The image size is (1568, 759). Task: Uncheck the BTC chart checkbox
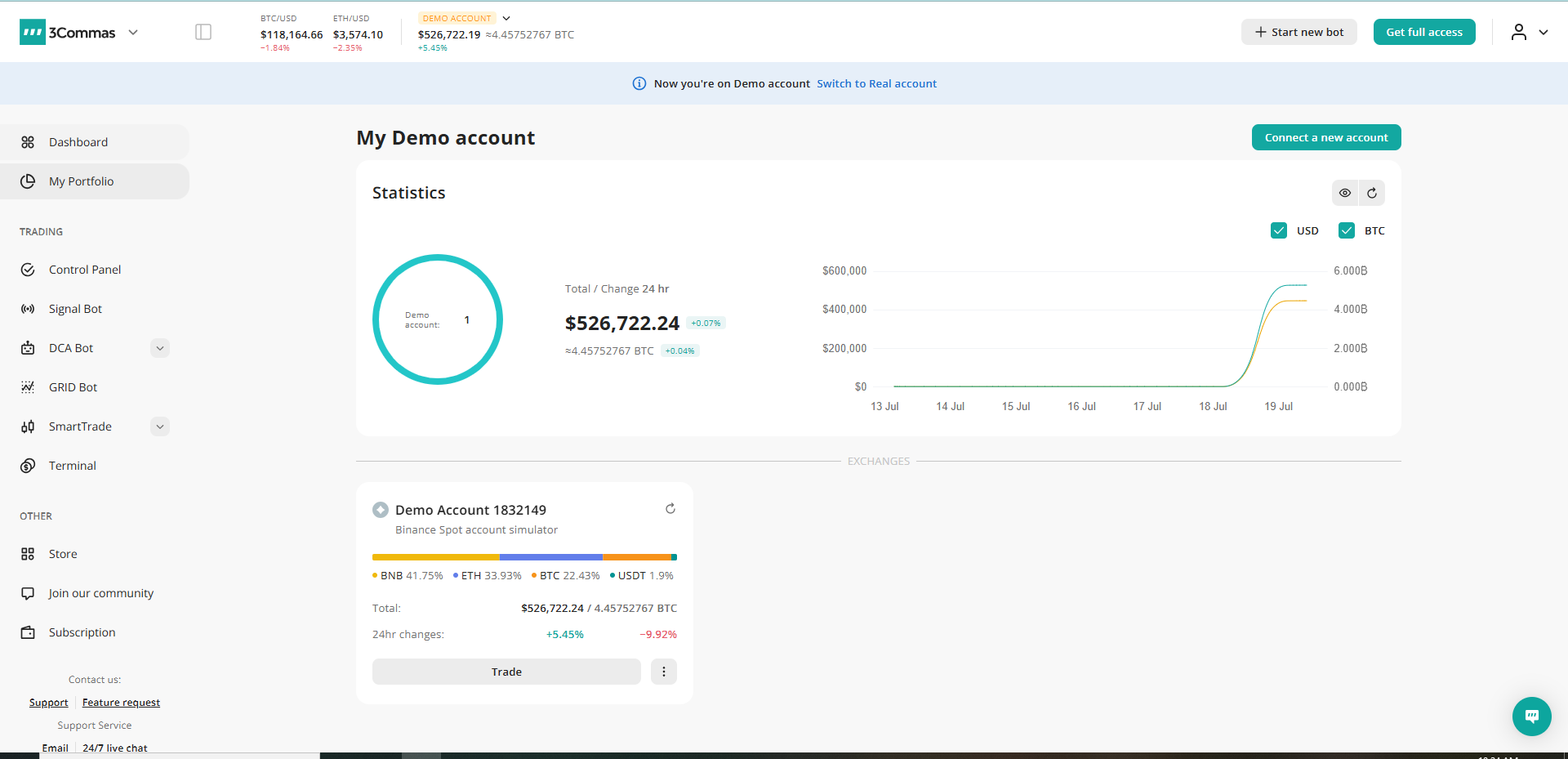pos(1347,230)
